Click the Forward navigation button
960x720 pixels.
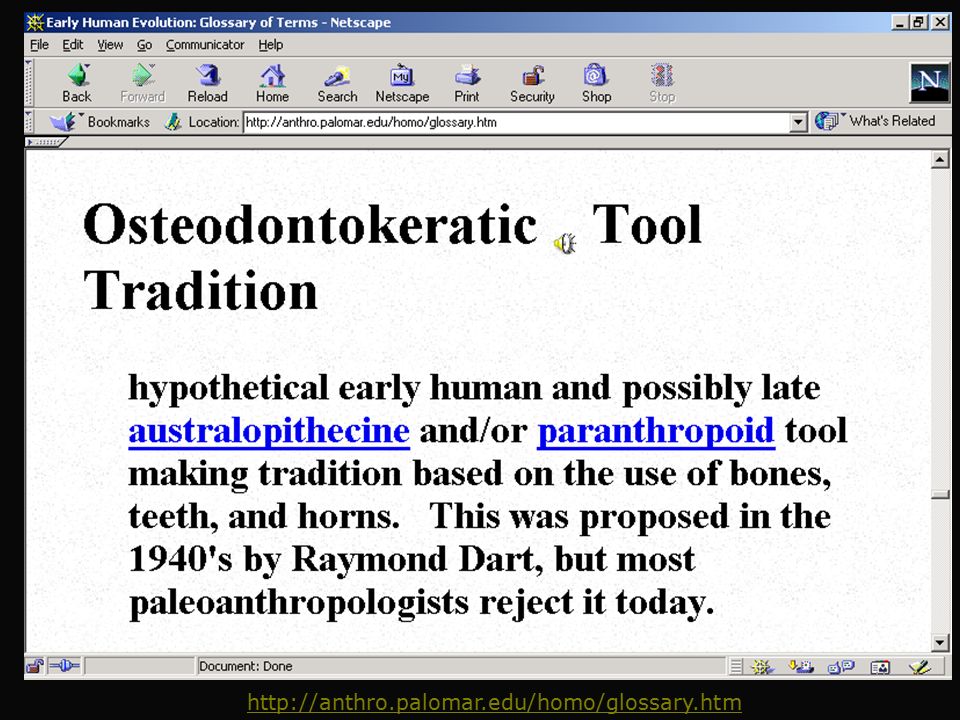click(143, 83)
